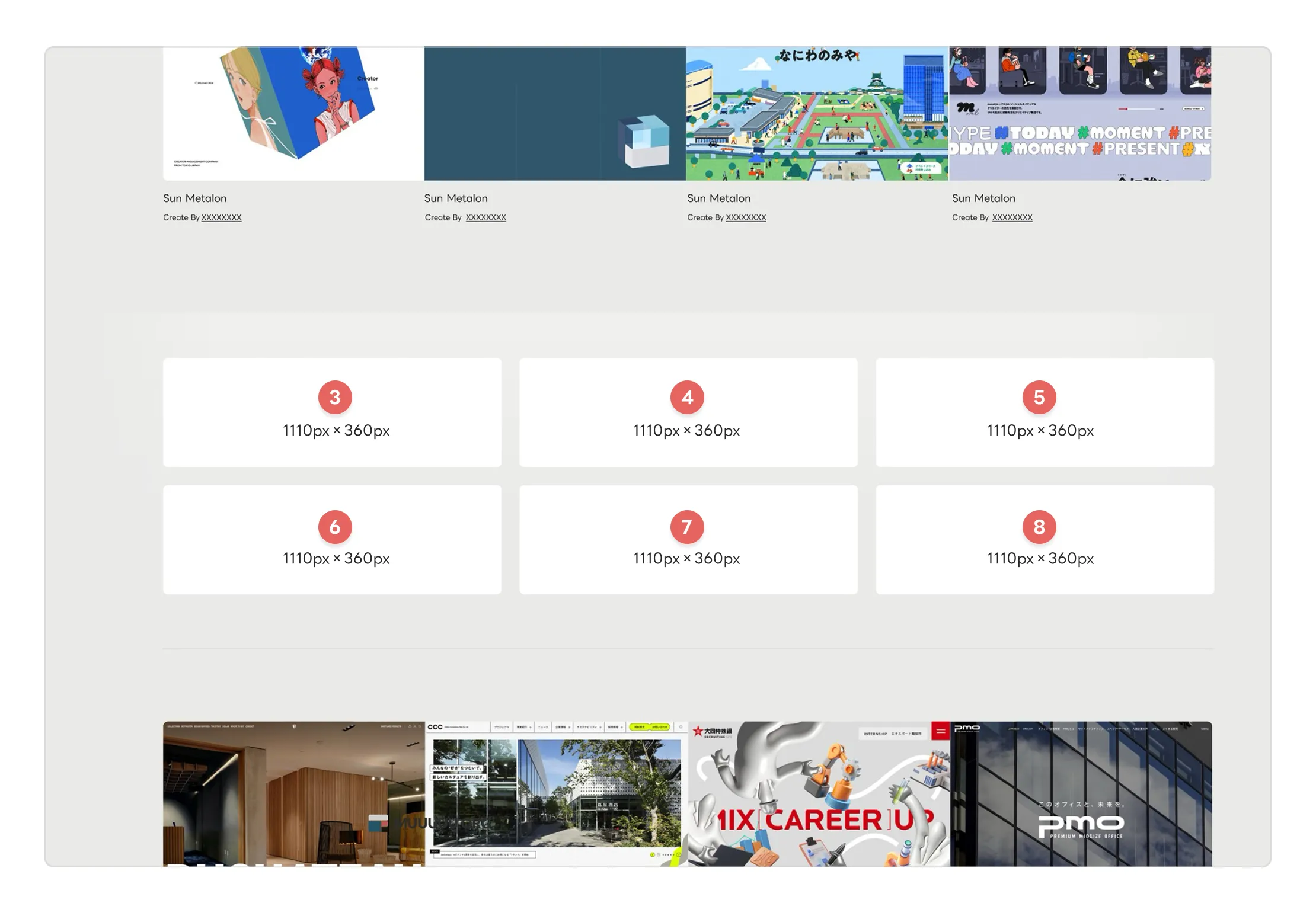This screenshot has width=1316, height=903.
Task: Open the anime girls cube illustration thumbnail
Action: 293,114
